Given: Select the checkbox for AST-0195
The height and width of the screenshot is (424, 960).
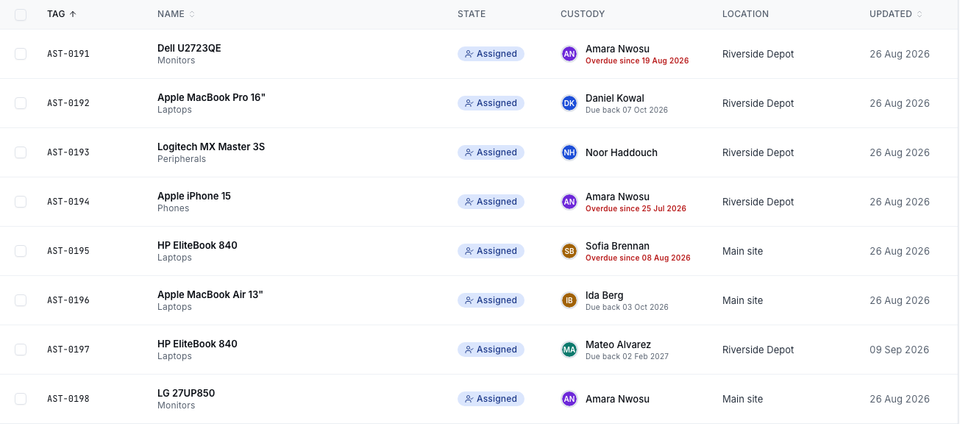Looking at the screenshot, I should (x=21, y=251).
